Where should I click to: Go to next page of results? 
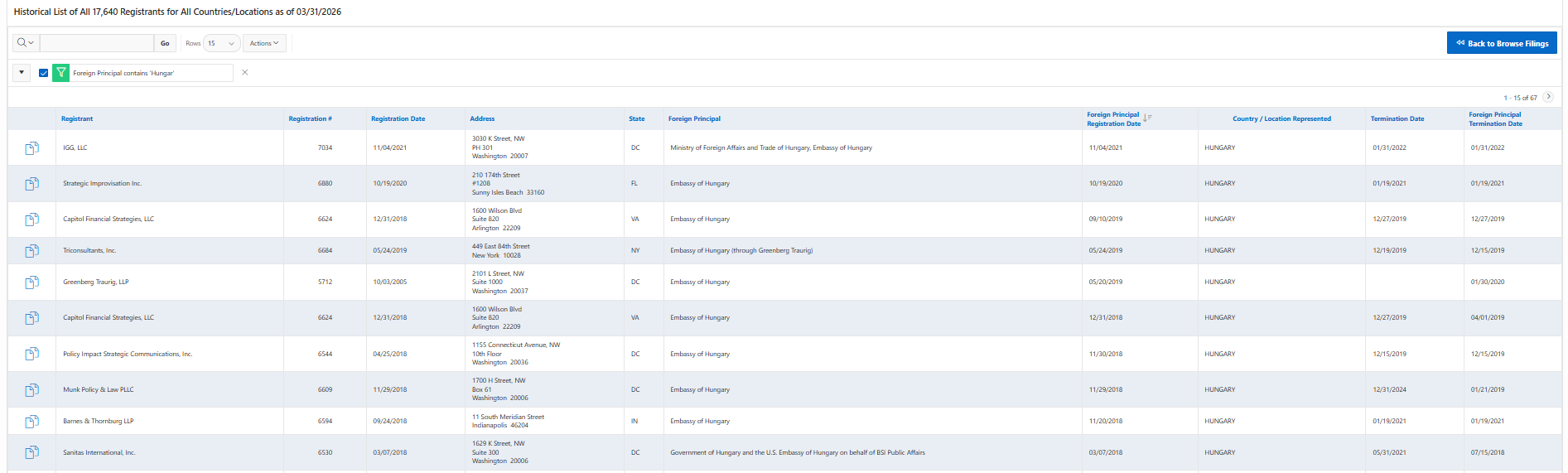(1548, 97)
